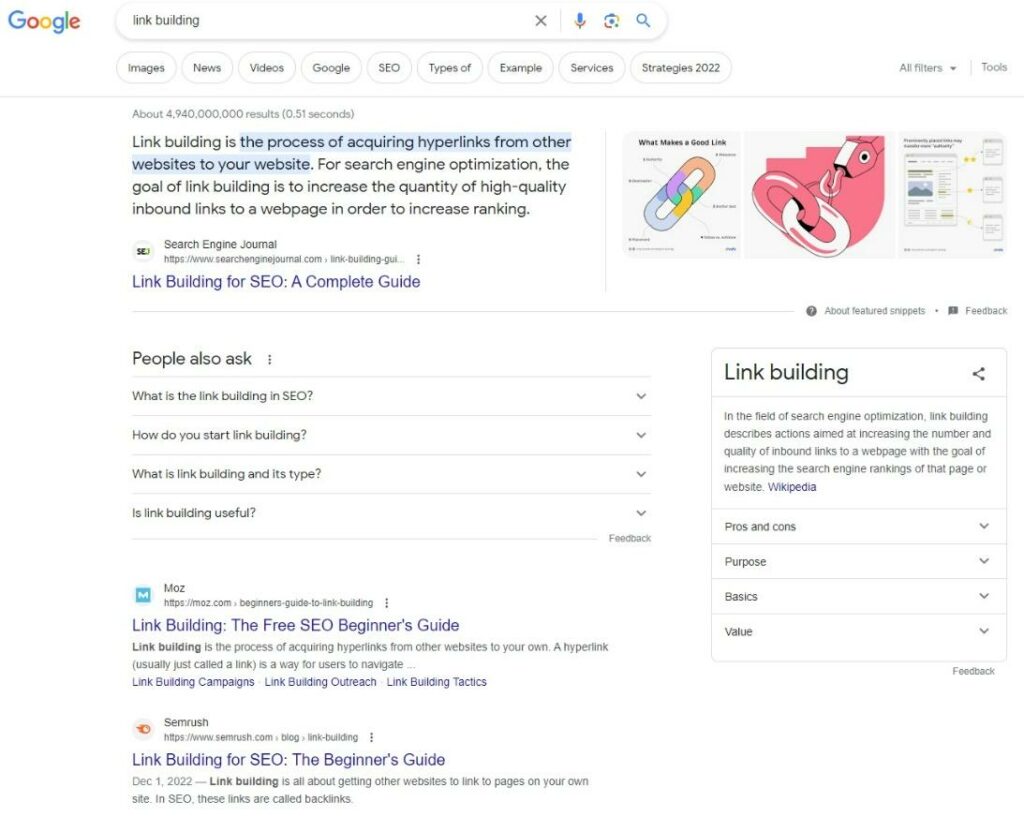Click the 'What Makes a Good Link' thumbnail

click(680, 195)
